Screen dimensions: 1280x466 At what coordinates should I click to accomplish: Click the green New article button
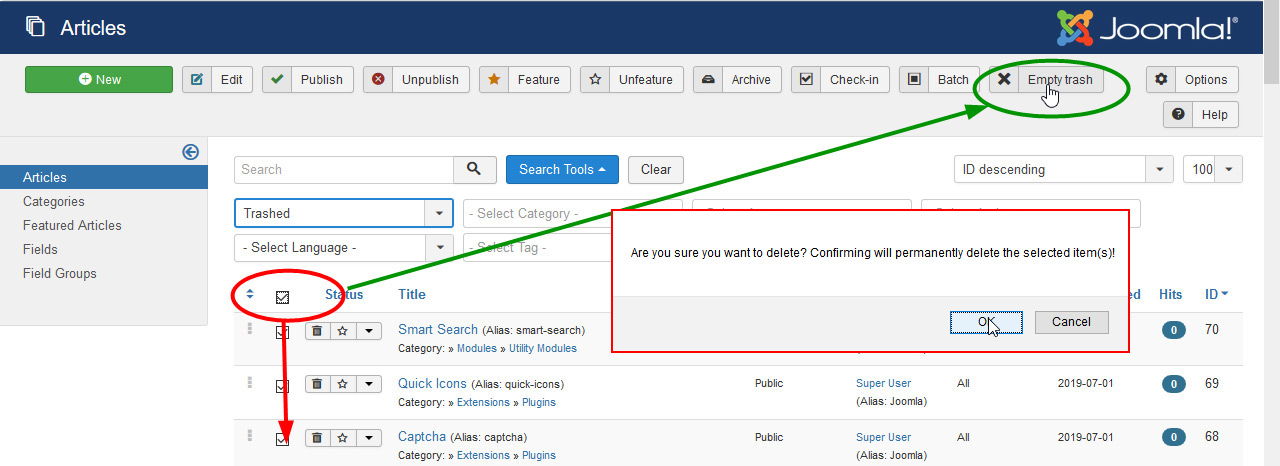tap(98, 80)
